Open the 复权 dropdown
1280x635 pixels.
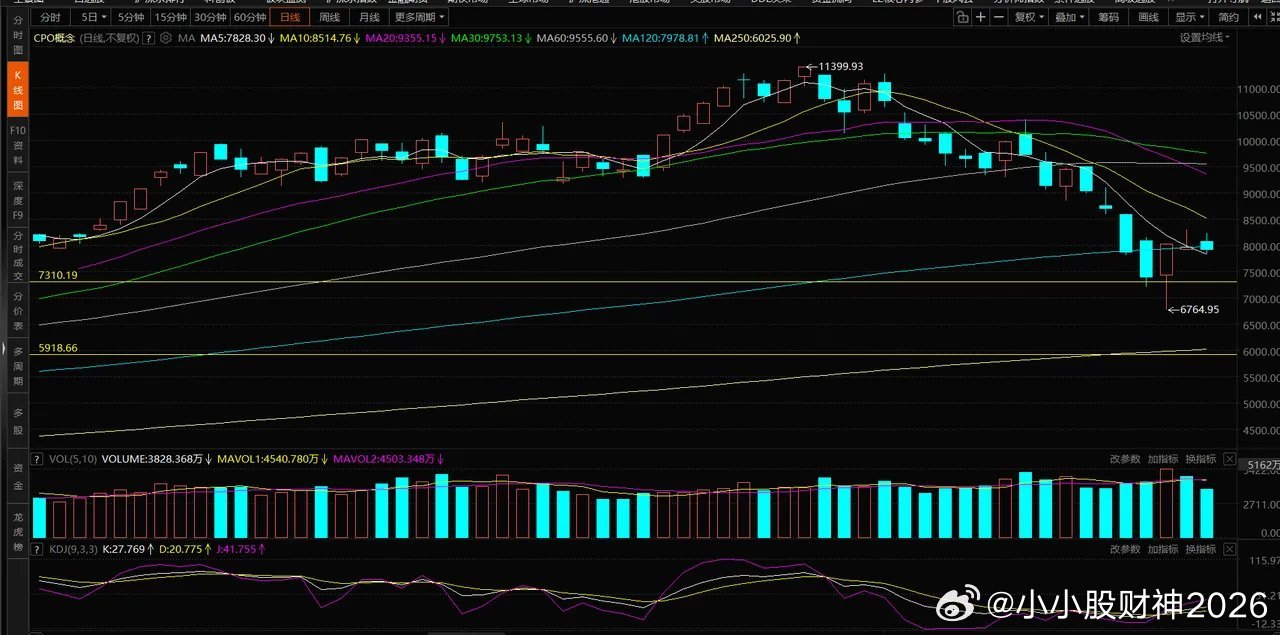click(1028, 17)
